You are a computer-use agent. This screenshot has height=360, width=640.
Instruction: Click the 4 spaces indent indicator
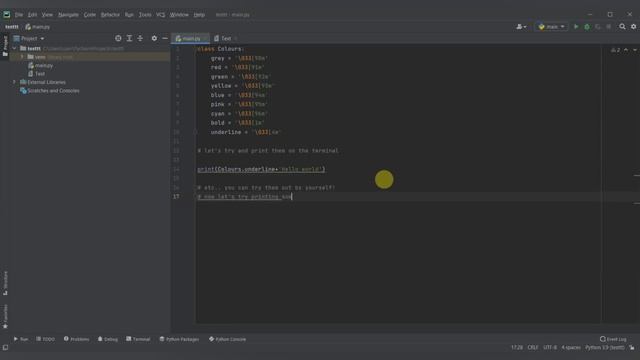pyautogui.click(x=571, y=347)
